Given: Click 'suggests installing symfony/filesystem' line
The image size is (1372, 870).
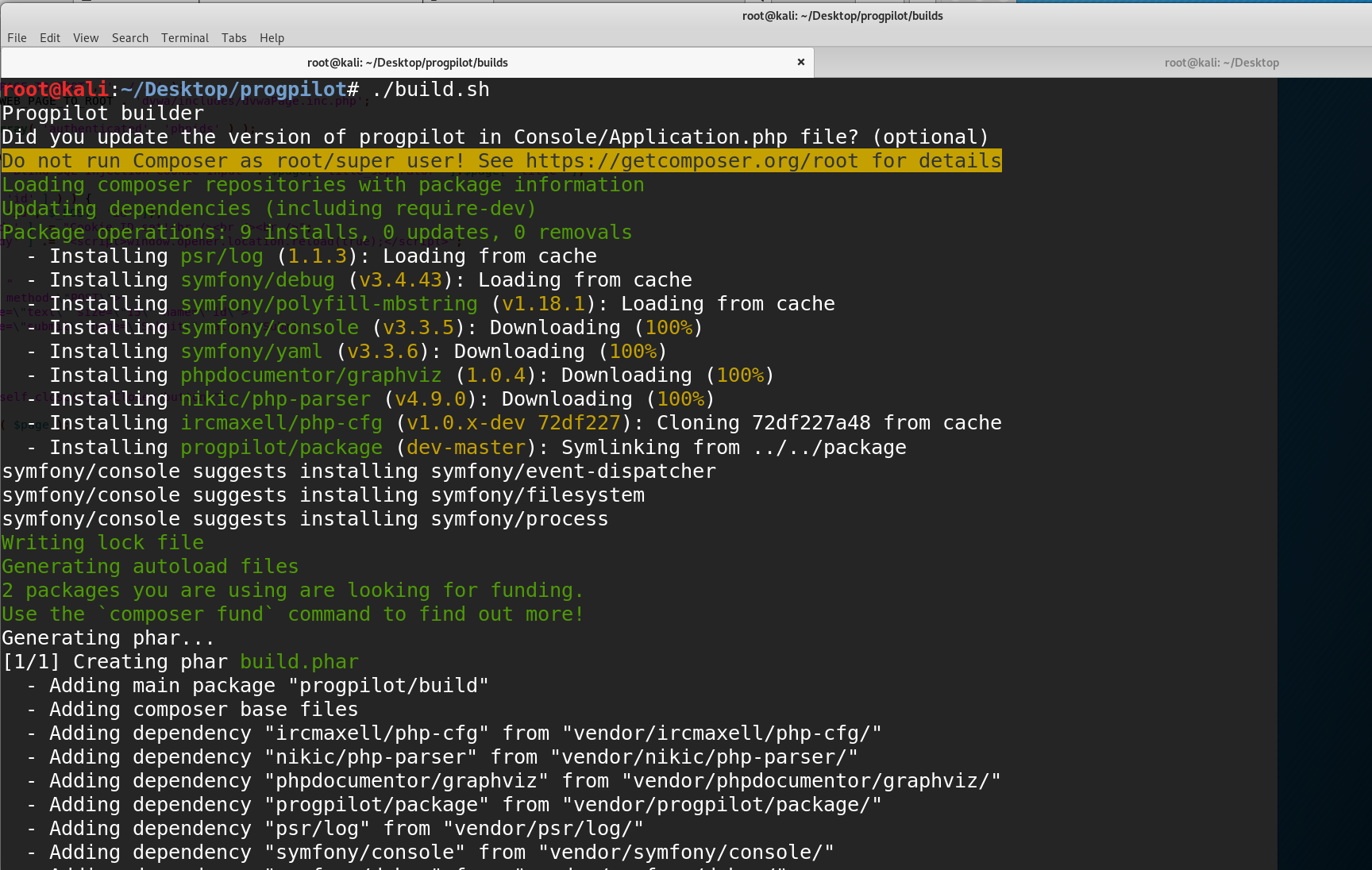Looking at the screenshot, I should pos(323,495).
